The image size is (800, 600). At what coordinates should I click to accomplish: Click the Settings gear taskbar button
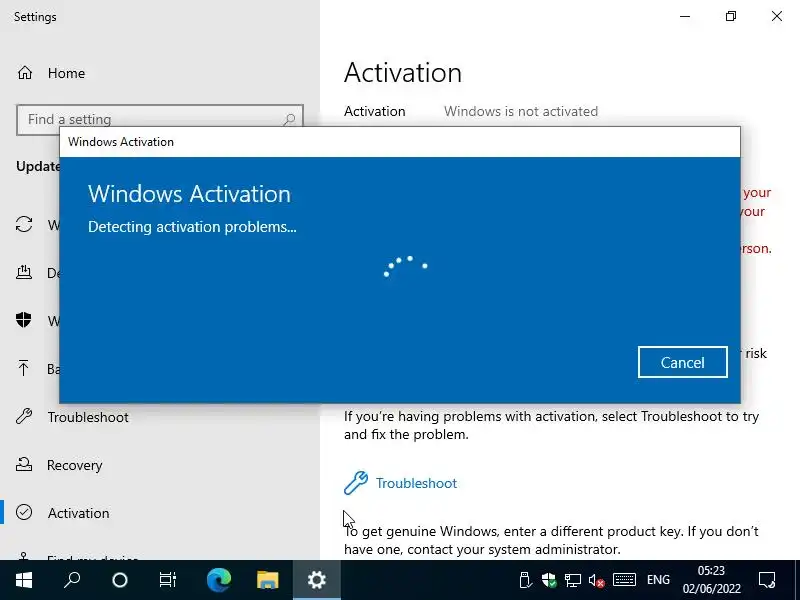click(x=316, y=580)
